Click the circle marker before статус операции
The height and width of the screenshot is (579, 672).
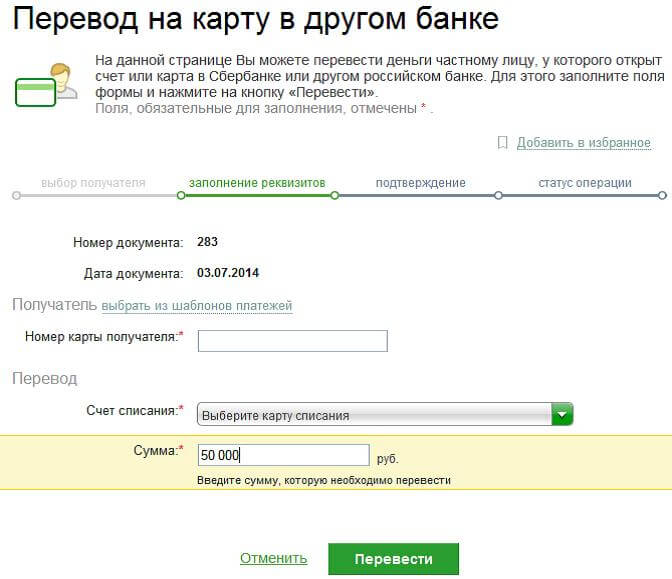pos(498,196)
